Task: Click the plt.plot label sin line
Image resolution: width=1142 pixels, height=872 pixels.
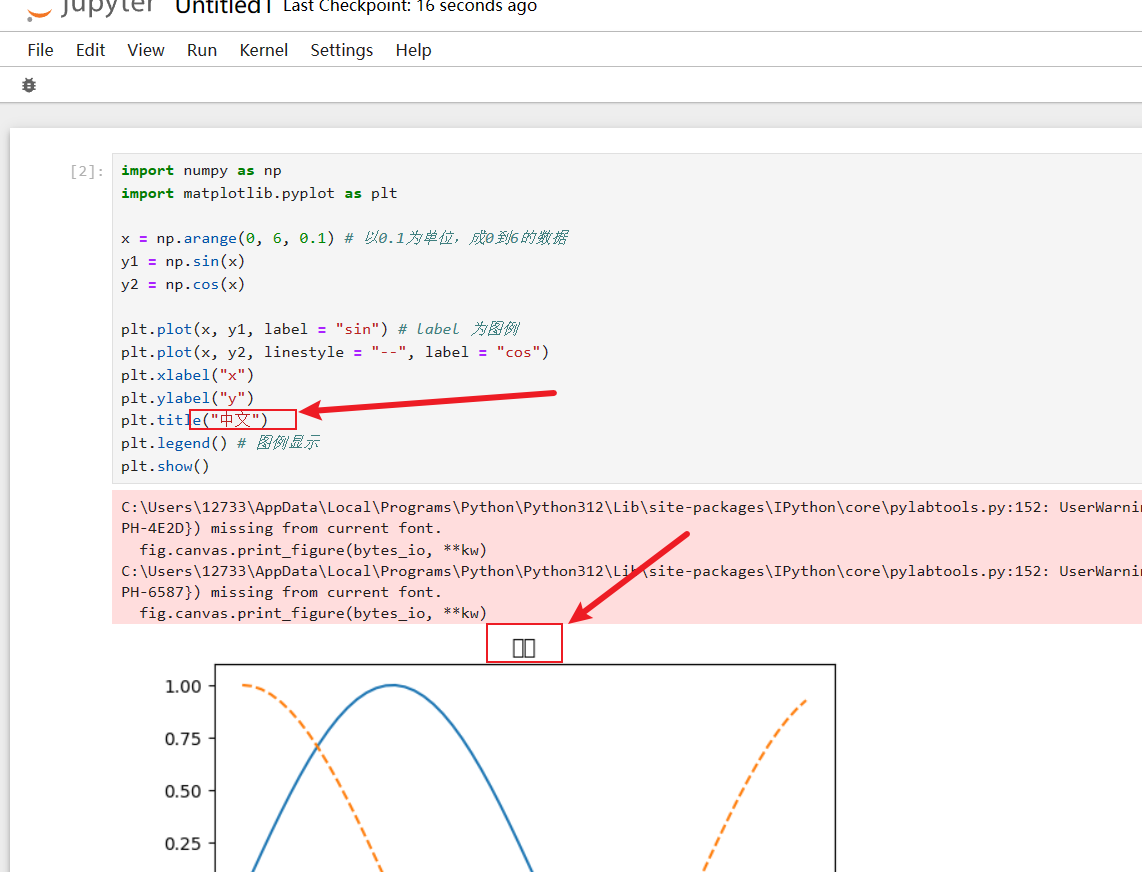Action: (320, 329)
